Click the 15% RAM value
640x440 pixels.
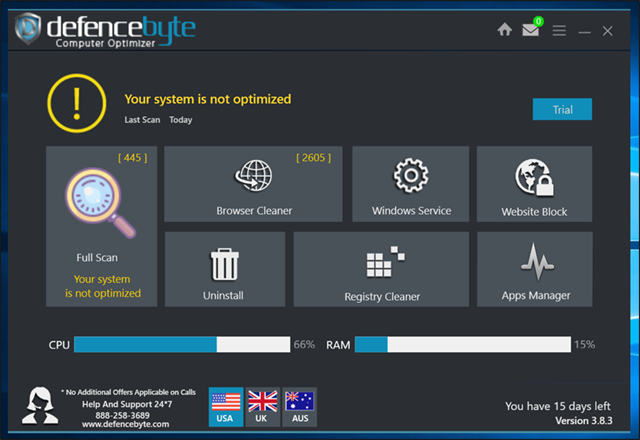[x=584, y=345]
